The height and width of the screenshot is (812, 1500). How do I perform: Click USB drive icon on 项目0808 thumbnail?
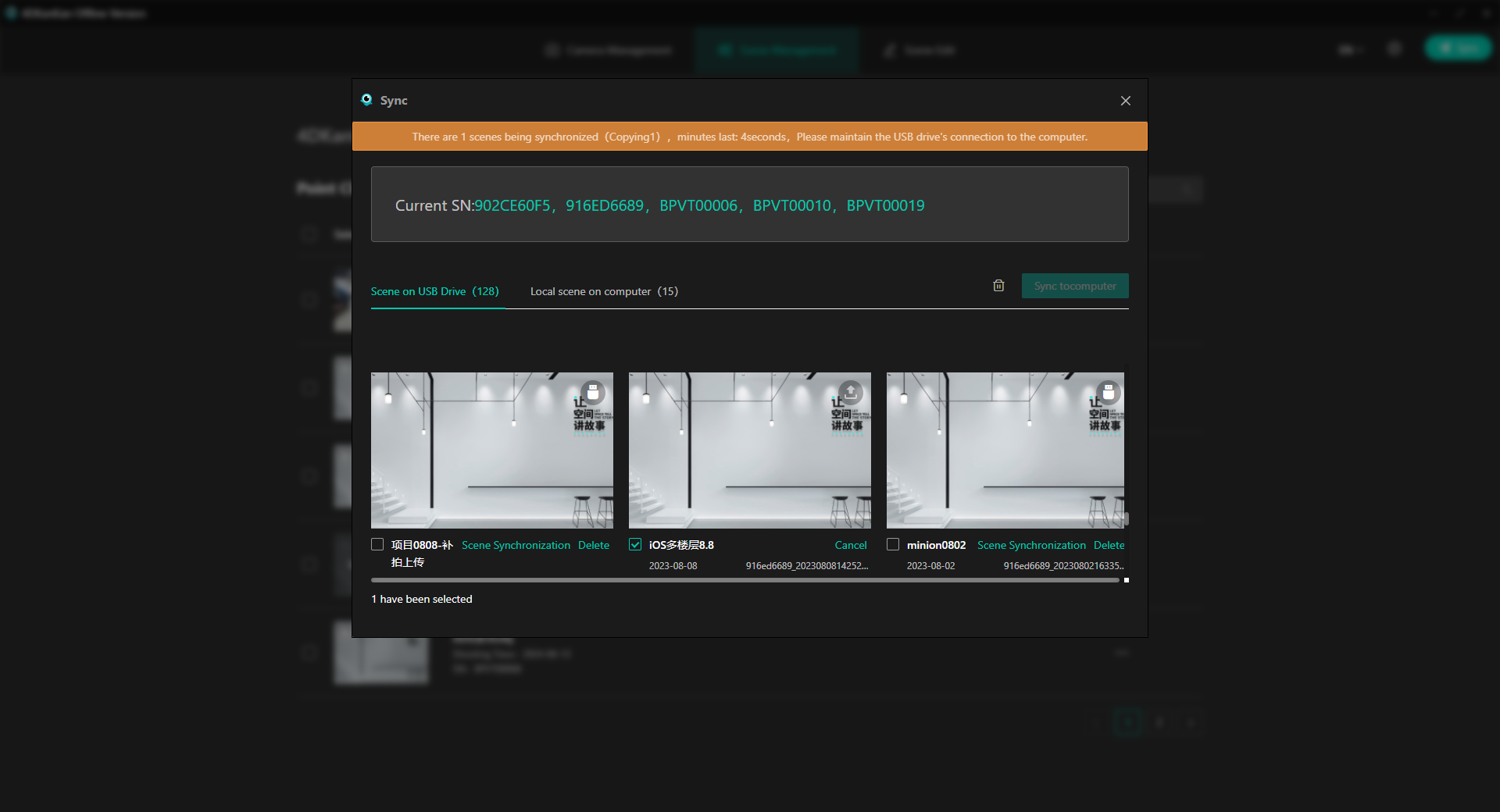pyautogui.click(x=593, y=392)
